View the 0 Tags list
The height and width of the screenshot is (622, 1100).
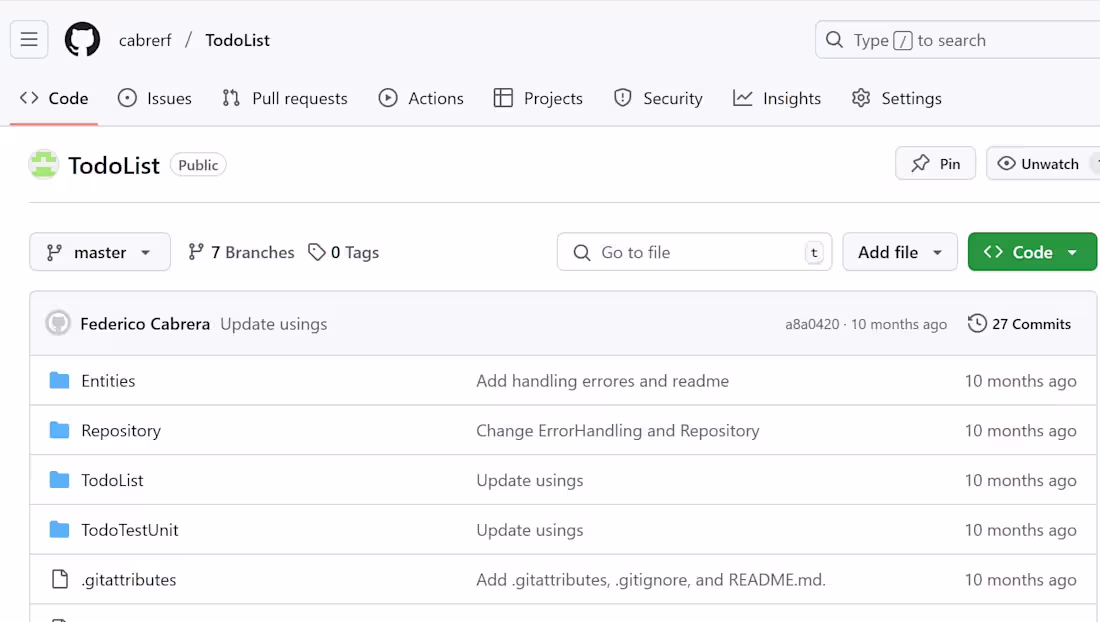[x=344, y=252]
